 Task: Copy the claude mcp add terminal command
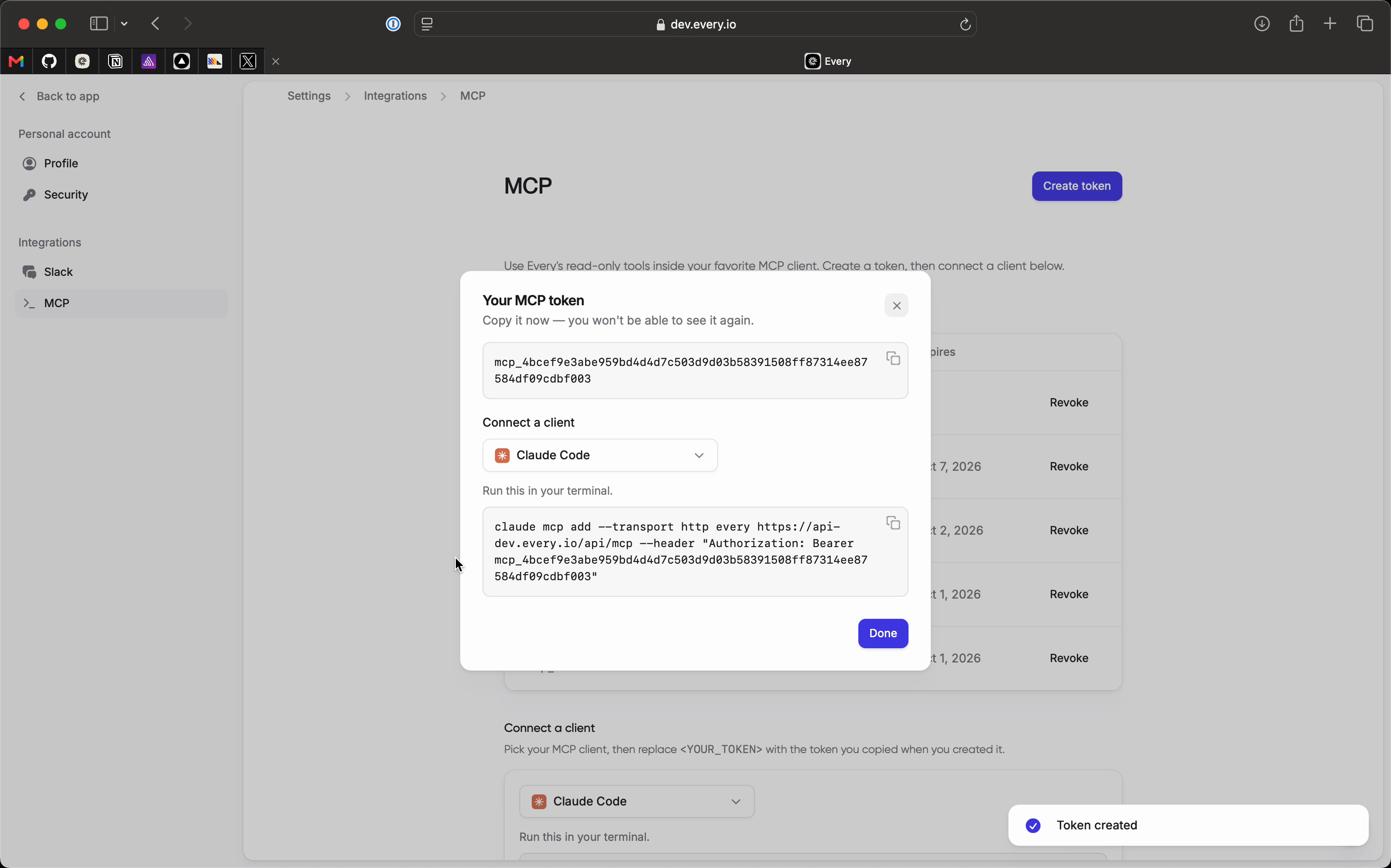(892, 522)
